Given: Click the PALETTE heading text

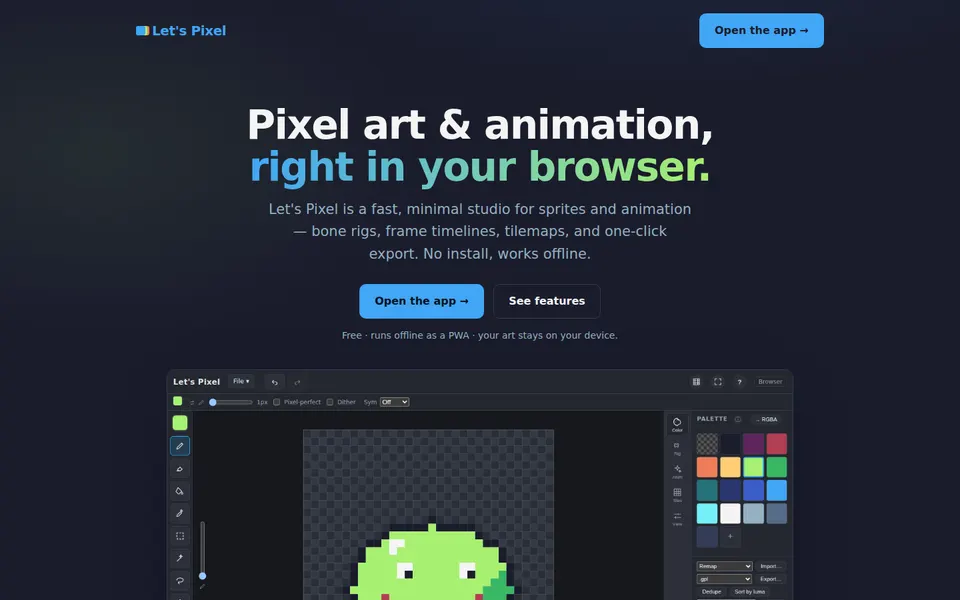Looking at the screenshot, I should tap(712, 419).
